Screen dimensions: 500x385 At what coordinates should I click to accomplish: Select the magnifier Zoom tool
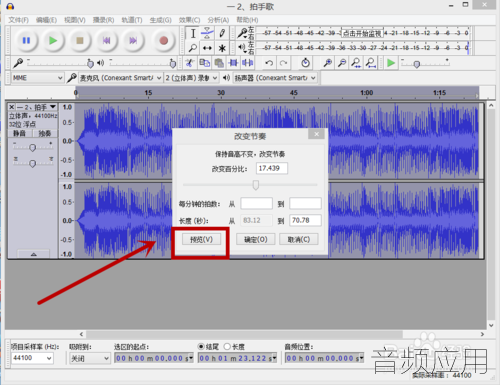[193, 48]
